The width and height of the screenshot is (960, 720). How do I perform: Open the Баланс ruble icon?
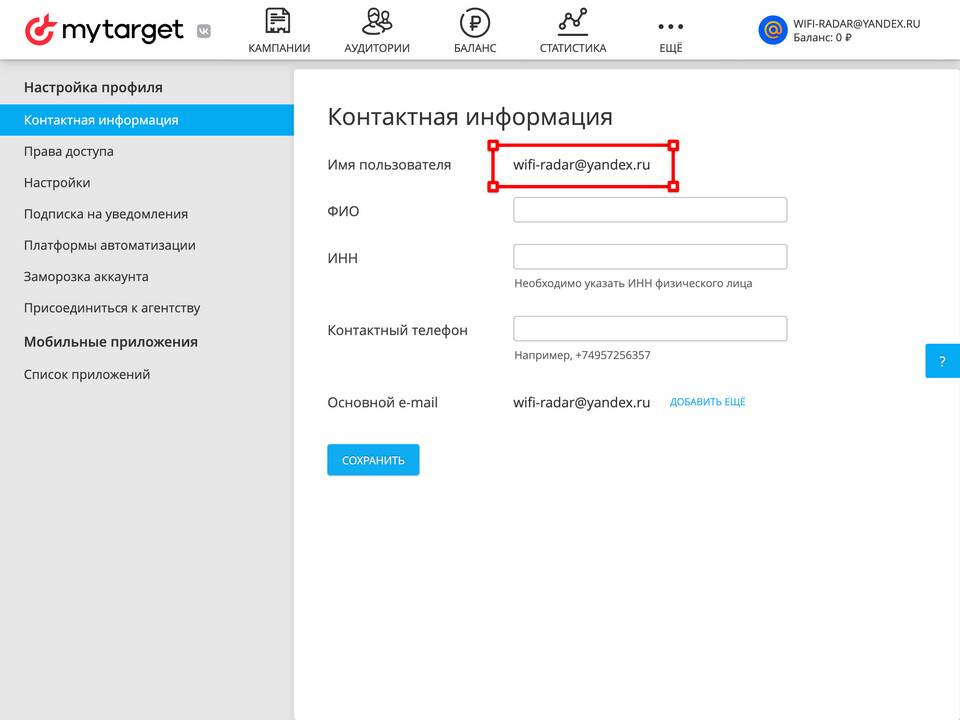(474, 23)
